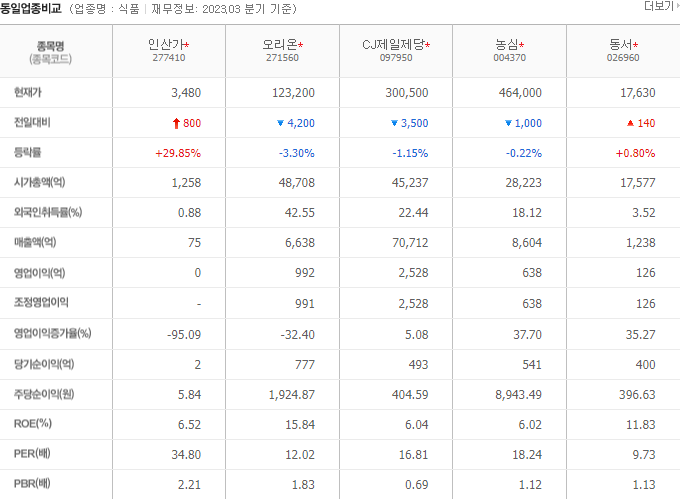Click stock code 097950
The image size is (680, 500).
coord(396,58)
